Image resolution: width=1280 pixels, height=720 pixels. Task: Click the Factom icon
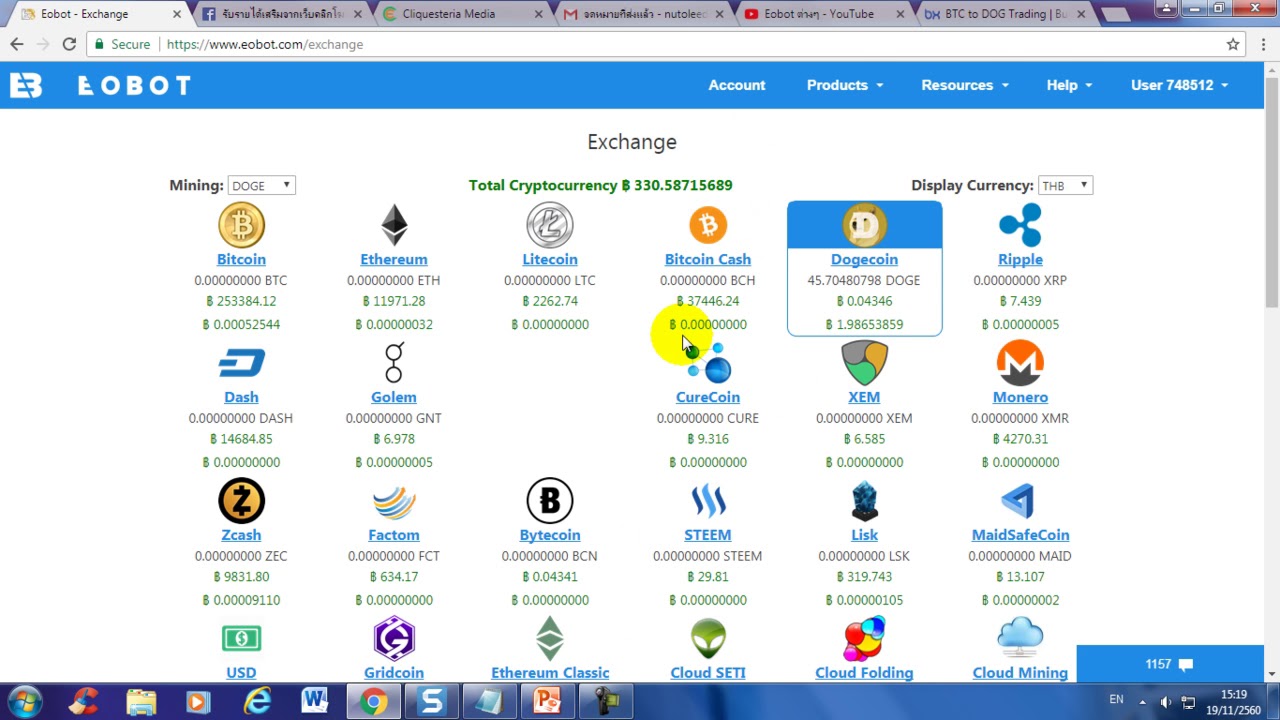[x=394, y=501]
